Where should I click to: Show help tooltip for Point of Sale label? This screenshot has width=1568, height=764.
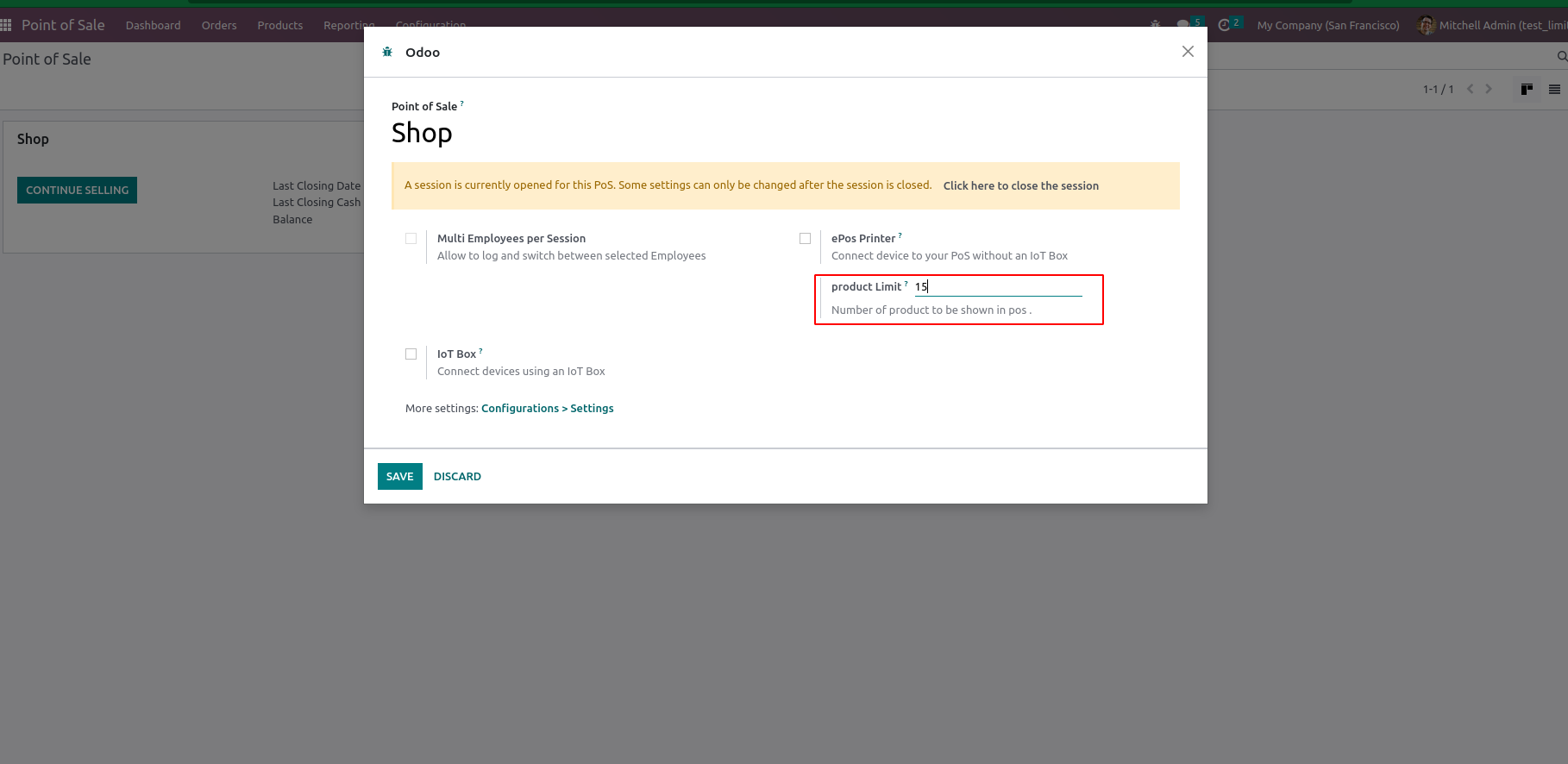(x=462, y=103)
